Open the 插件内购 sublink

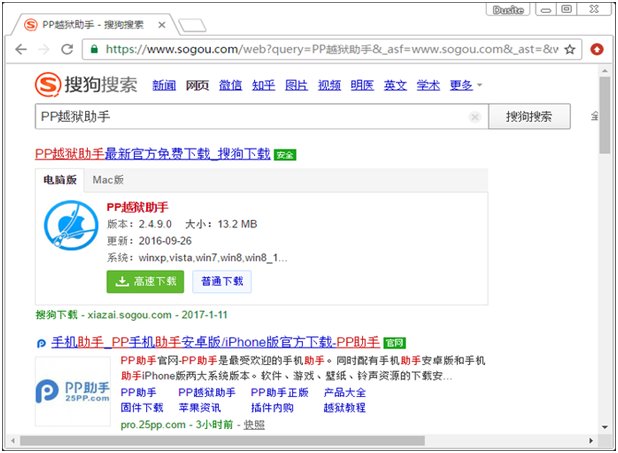coord(272,408)
